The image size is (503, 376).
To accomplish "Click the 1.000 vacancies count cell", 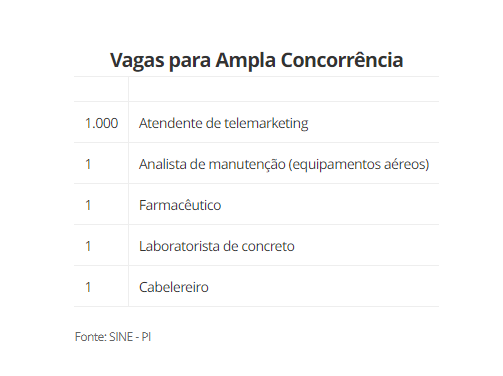I will point(101,123).
